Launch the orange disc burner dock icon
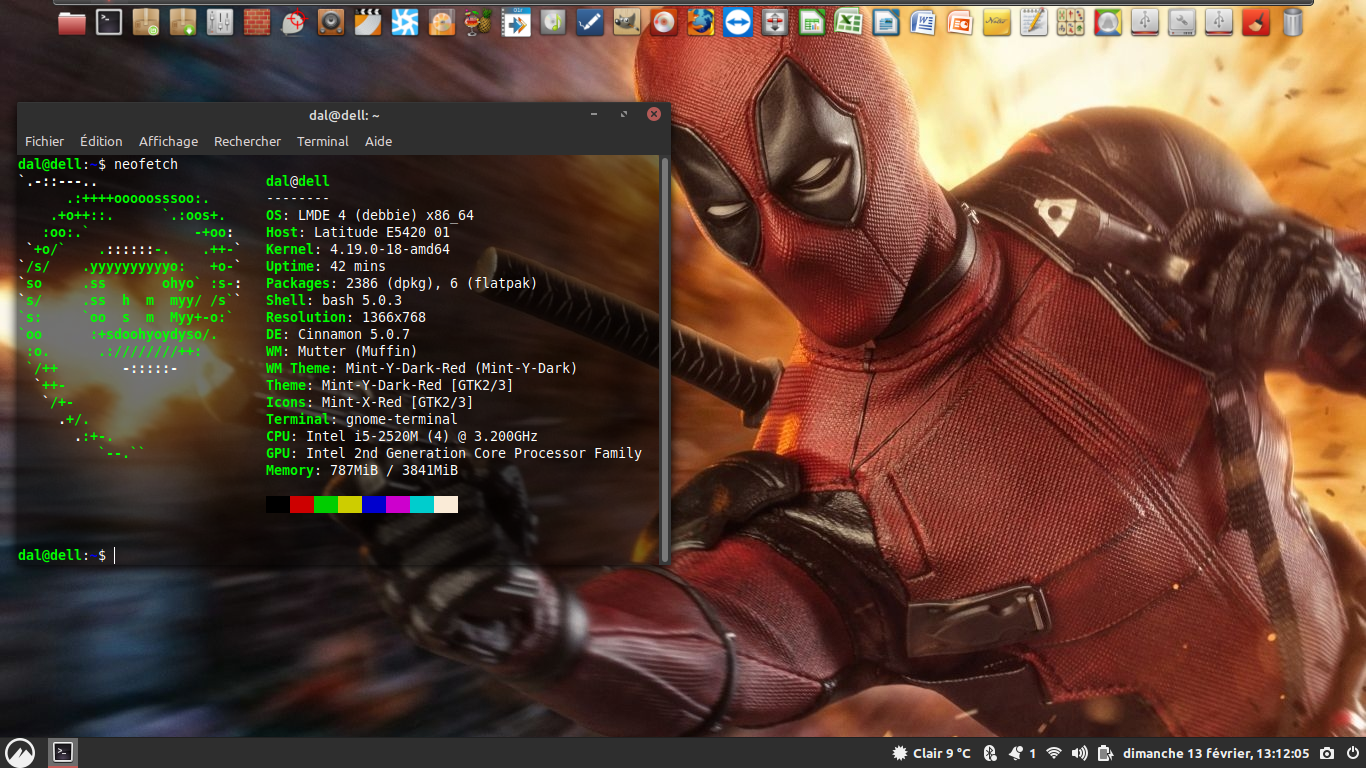 [x=442, y=22]
